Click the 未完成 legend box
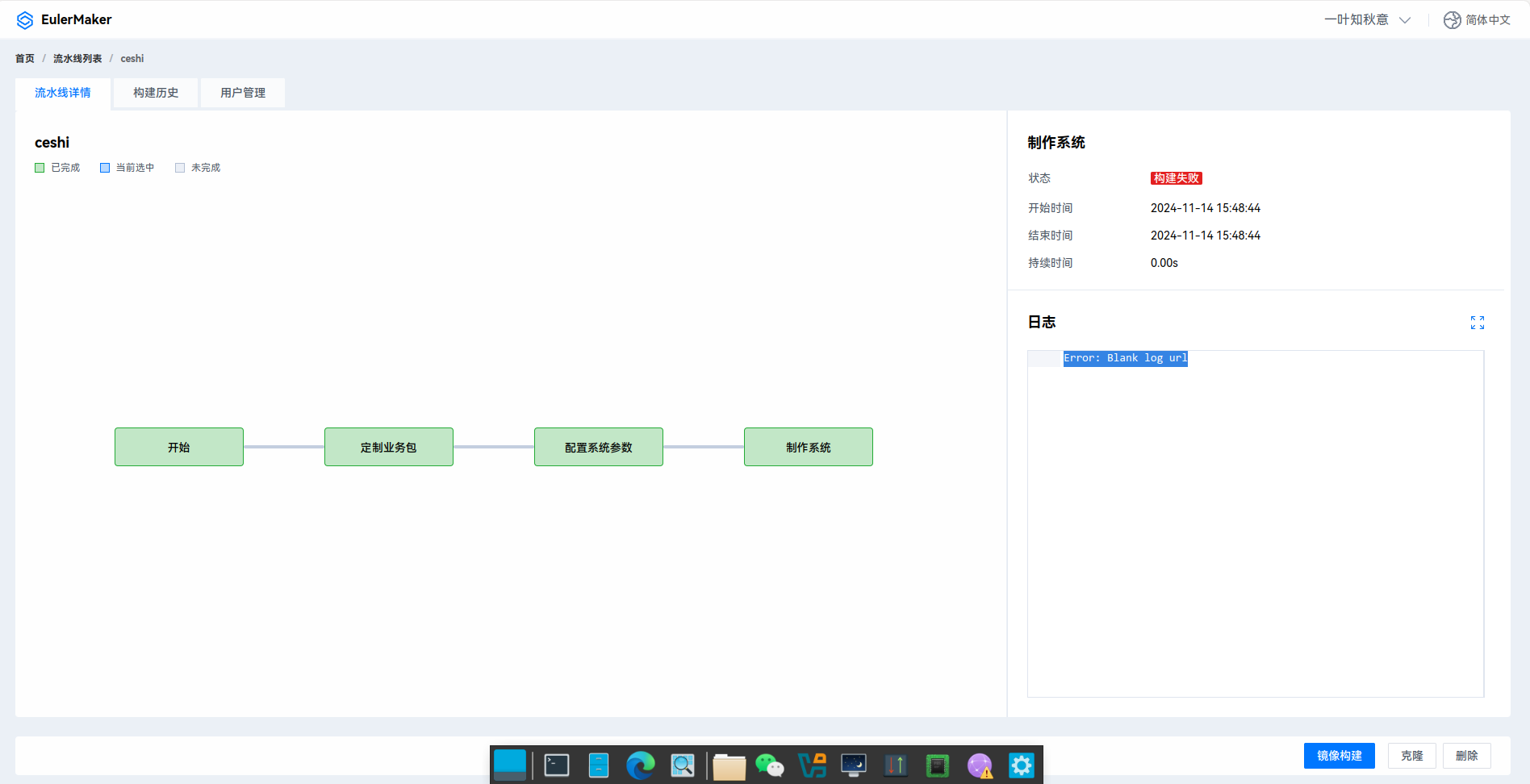The width and height of the screenshot is (1530, 784). [x=180, y=168]
